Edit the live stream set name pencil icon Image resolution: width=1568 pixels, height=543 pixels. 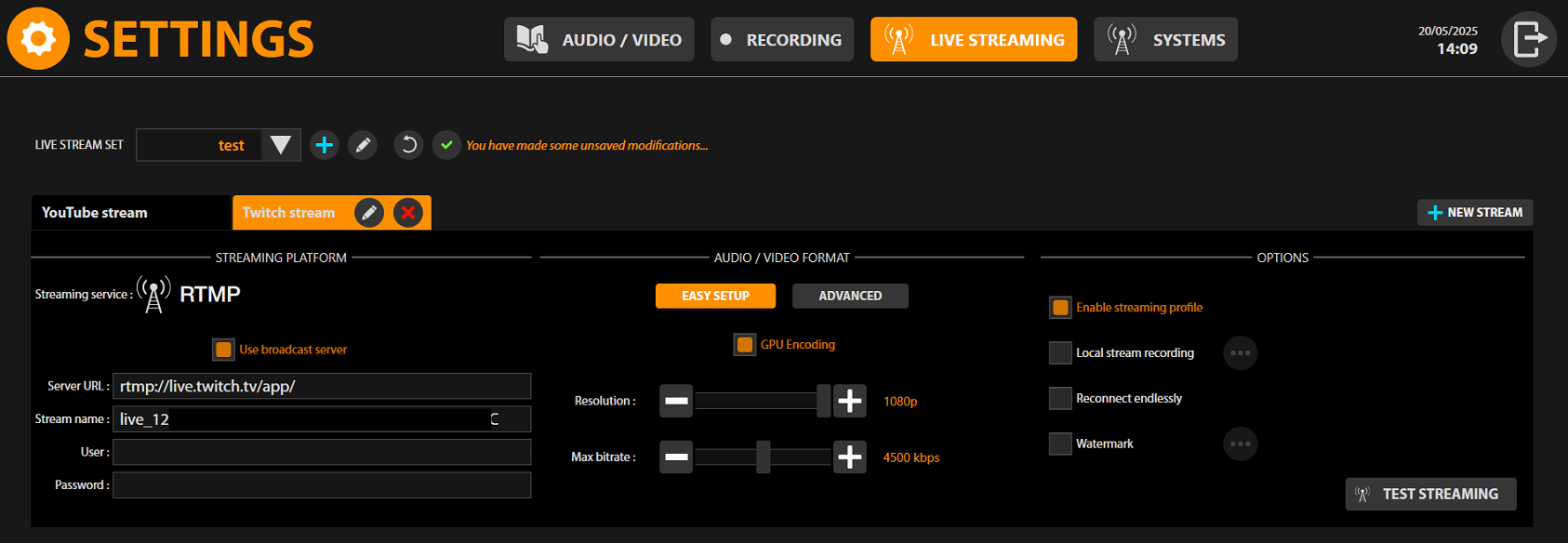coord(363,145)
